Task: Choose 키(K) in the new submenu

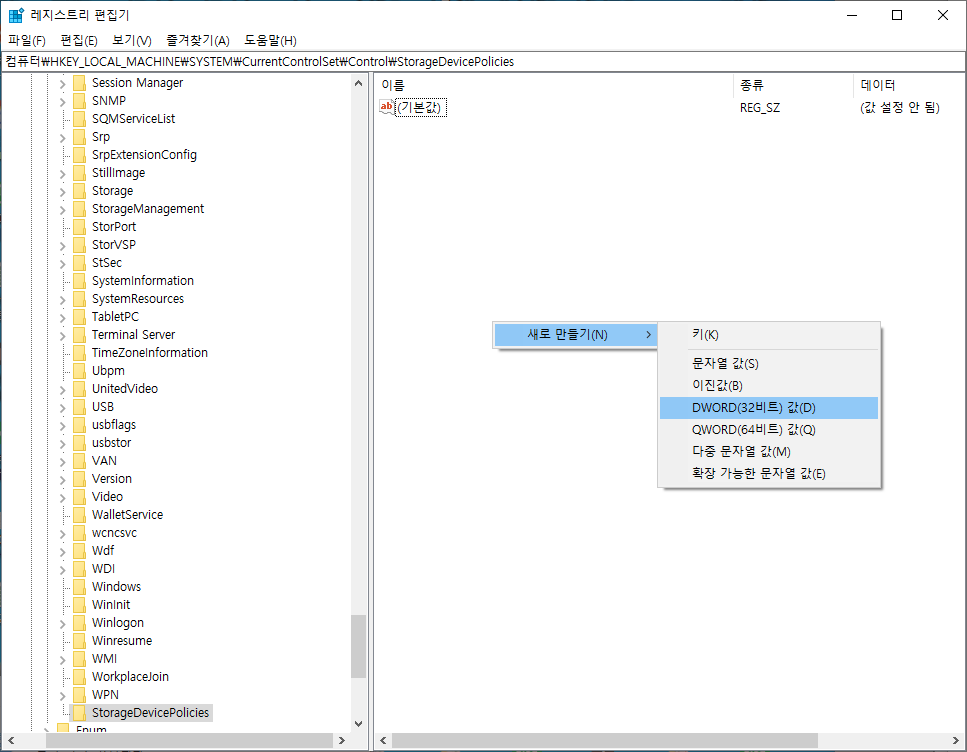Action: pyautogui.click(x=768, y=335)
